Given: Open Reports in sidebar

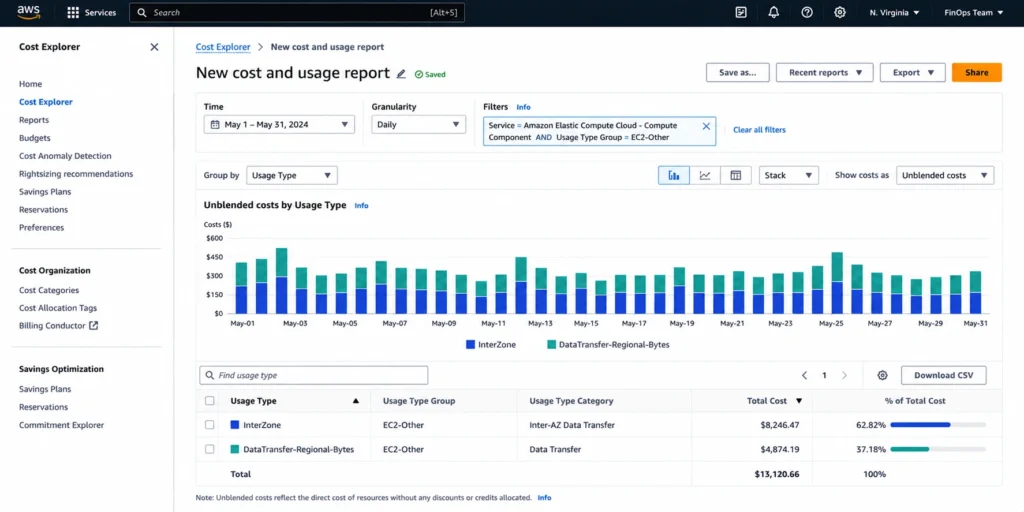Looking at the screenshot, I should click(34, 120).
